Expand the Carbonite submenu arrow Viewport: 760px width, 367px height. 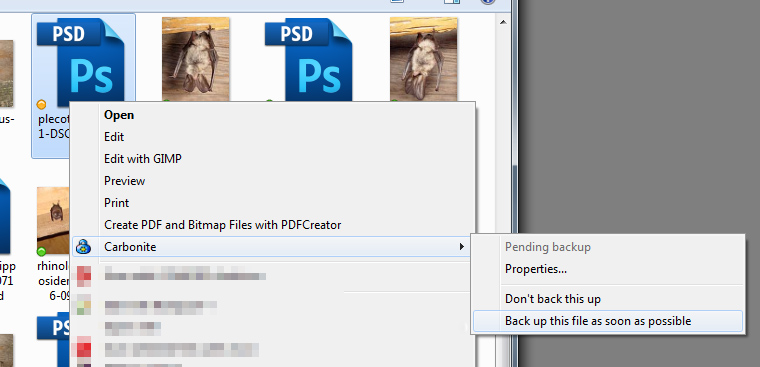click(461, 247)
